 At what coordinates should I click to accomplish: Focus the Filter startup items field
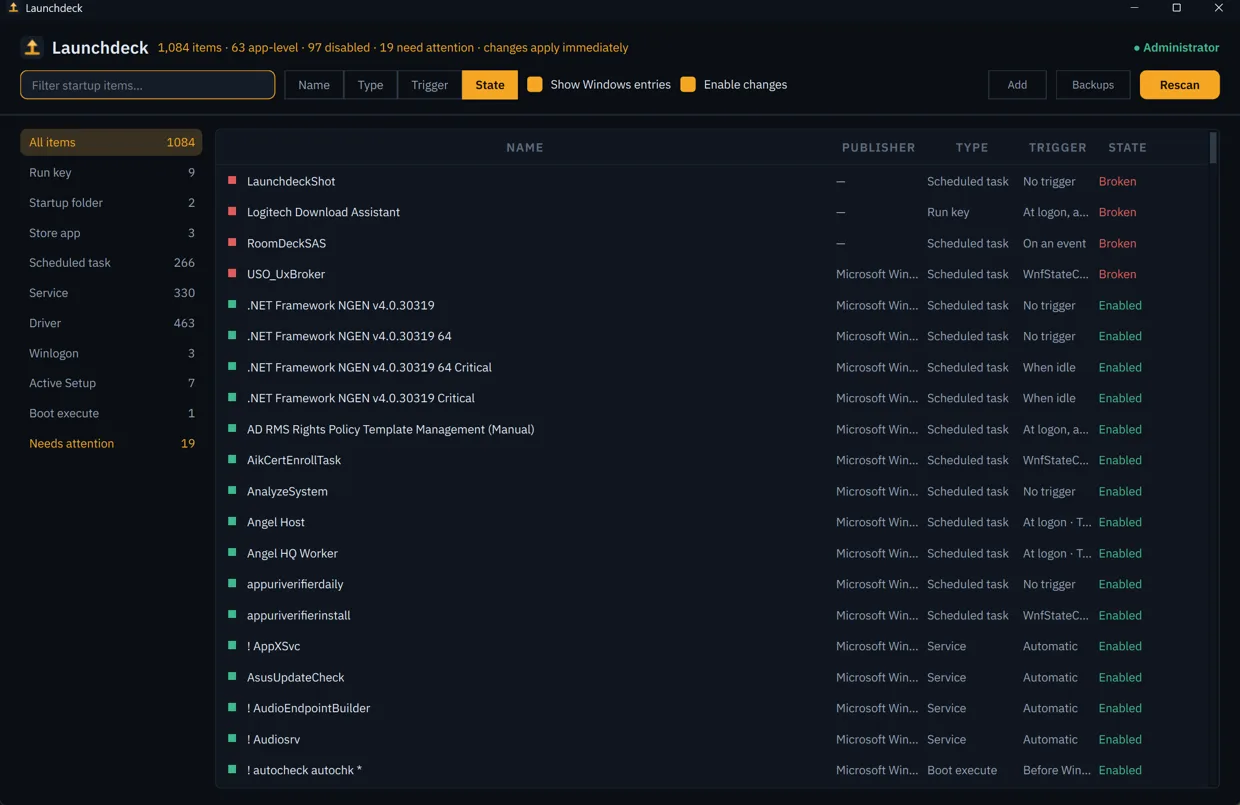click(x=148, y=85)
